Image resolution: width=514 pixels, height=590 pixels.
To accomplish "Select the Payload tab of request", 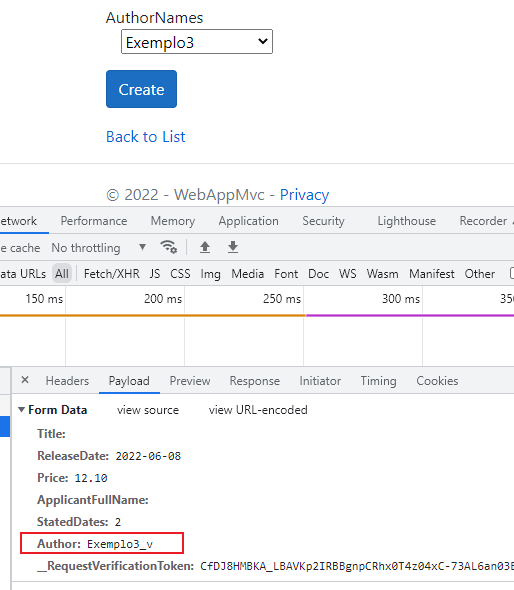I will click(x=129, y=381).
